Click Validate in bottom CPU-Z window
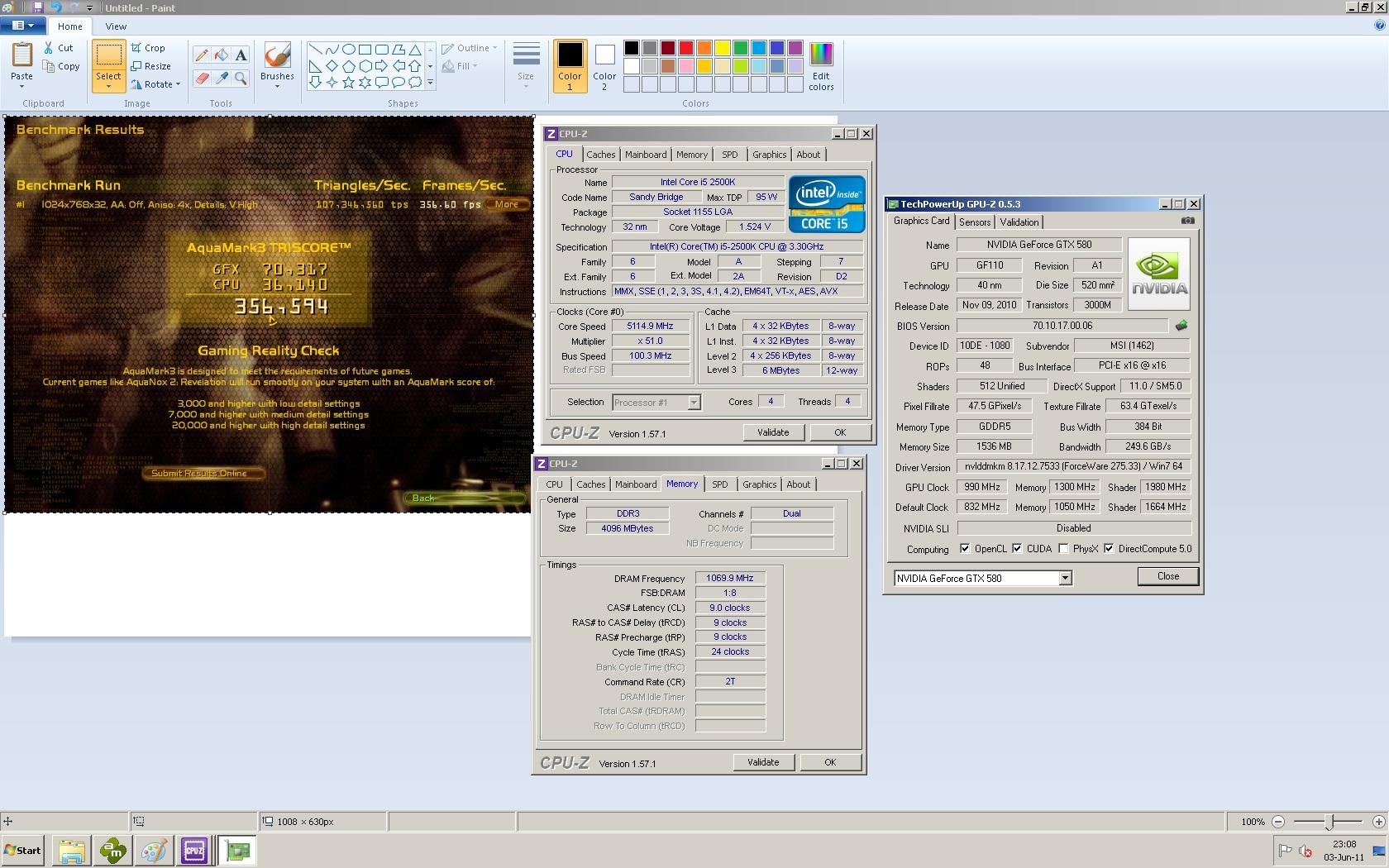The height and width of the screenshot is (868, 1389). [x=763, y=762]
